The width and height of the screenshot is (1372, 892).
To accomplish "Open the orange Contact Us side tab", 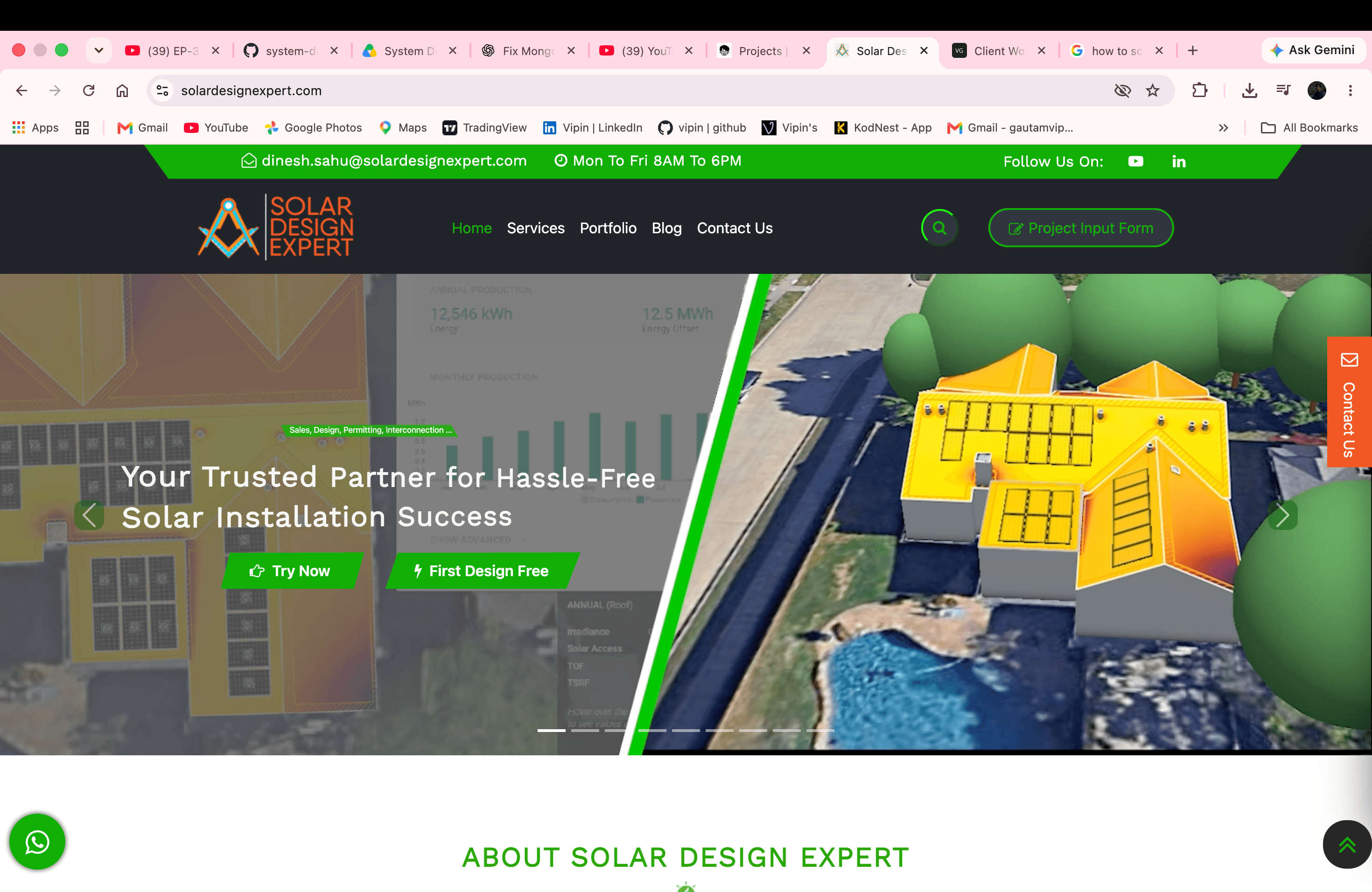I will click(x=1349, y=402).
